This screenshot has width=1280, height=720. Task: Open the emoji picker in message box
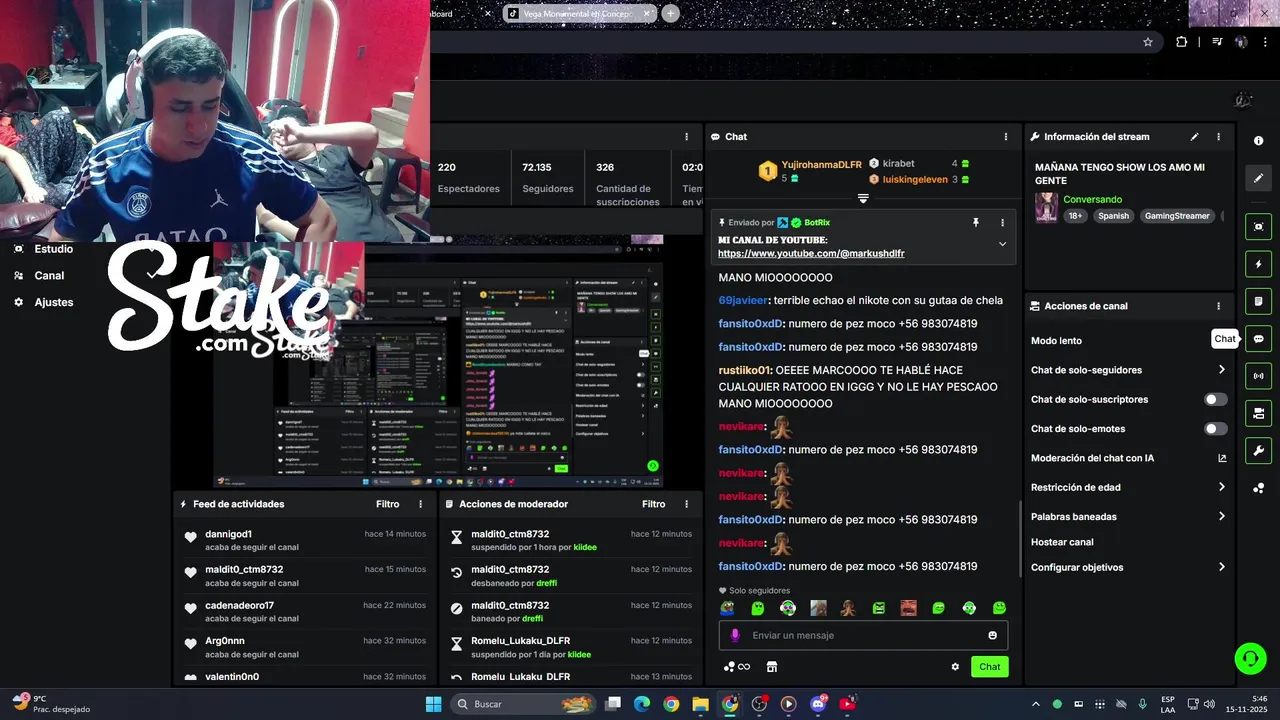coord(992,635)
